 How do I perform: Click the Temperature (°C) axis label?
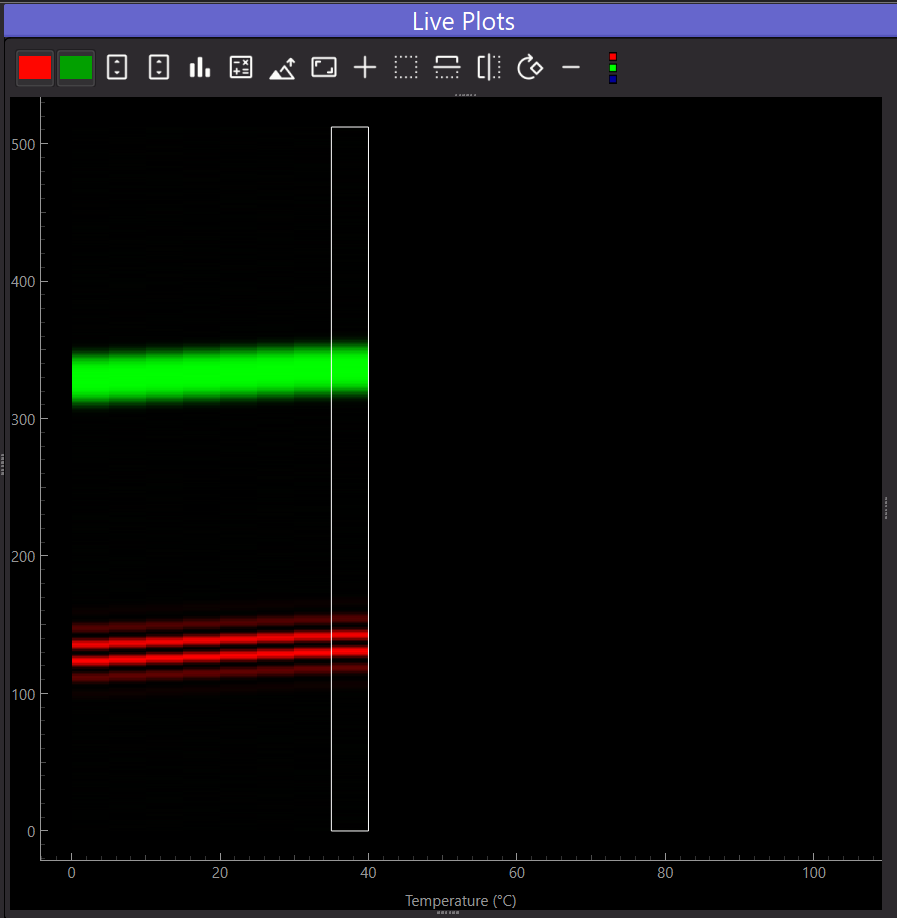[x=461, y=900]
